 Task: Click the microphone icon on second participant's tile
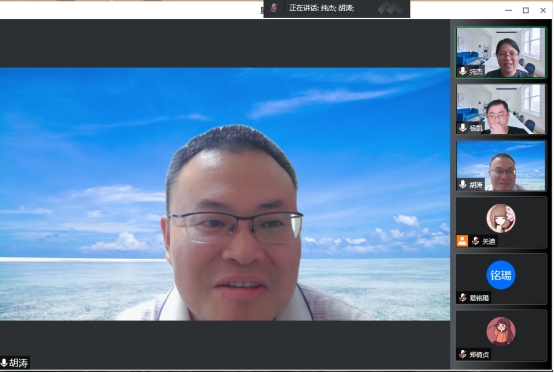(463, 128)
